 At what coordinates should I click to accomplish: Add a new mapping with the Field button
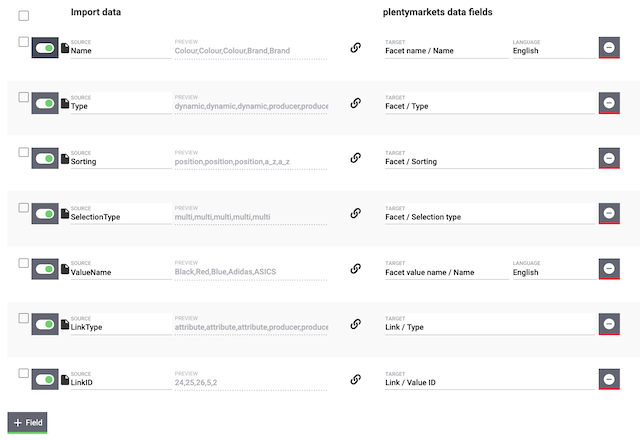click(x=27, y=423)
